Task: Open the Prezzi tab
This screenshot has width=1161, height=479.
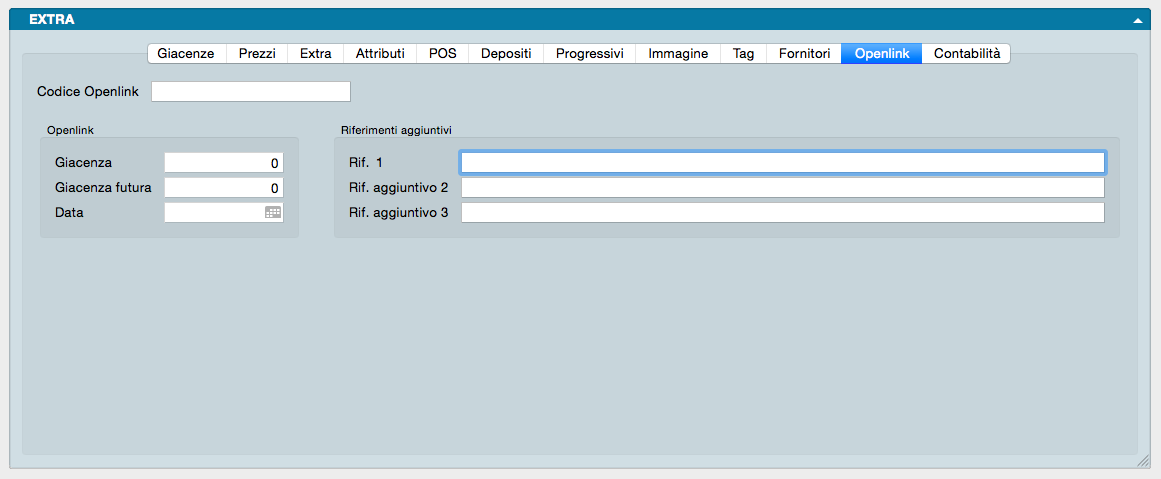Action: pyautogui.click(x=257, y=54)
